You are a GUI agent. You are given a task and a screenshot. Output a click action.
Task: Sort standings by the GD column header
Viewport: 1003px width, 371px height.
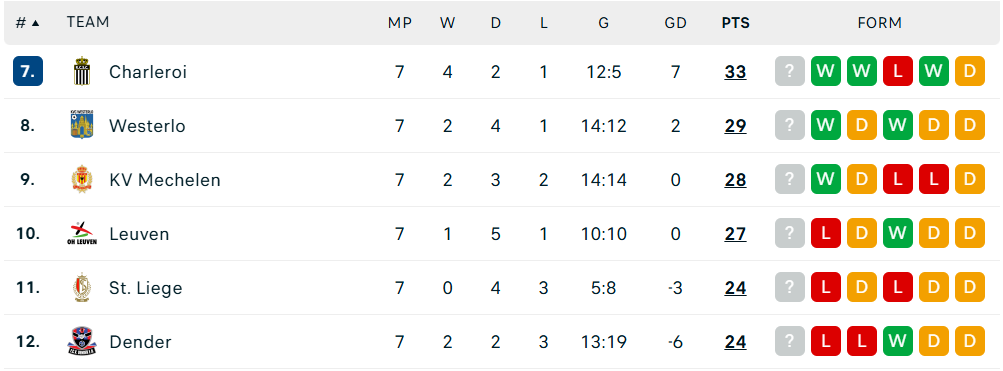[675, 23]
